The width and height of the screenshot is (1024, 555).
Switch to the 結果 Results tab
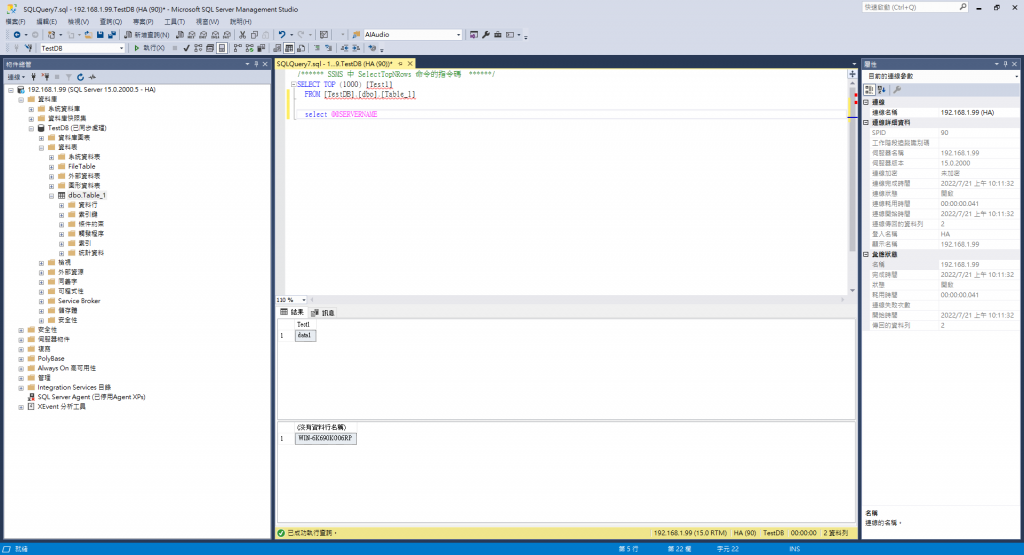(292, 313)
